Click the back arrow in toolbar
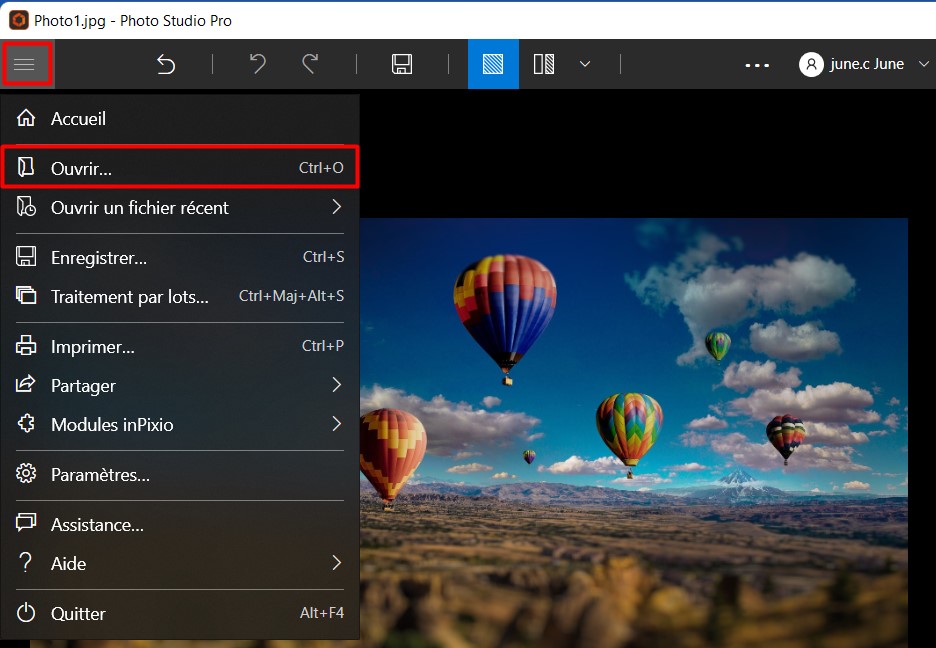This screenshot has width=936, height=648. point(166,64)
